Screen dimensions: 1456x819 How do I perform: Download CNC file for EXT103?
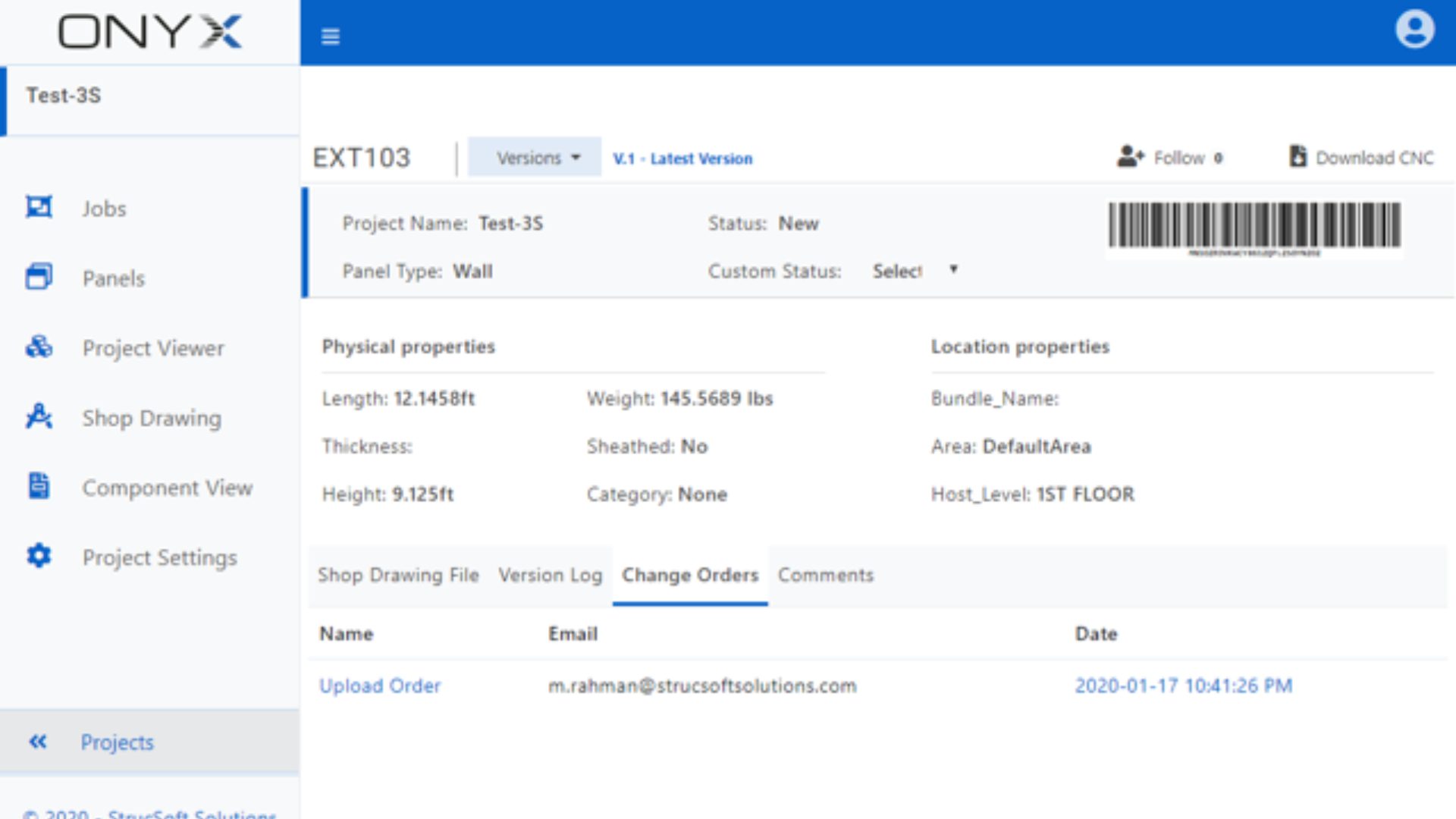(x=1361, y=158)
